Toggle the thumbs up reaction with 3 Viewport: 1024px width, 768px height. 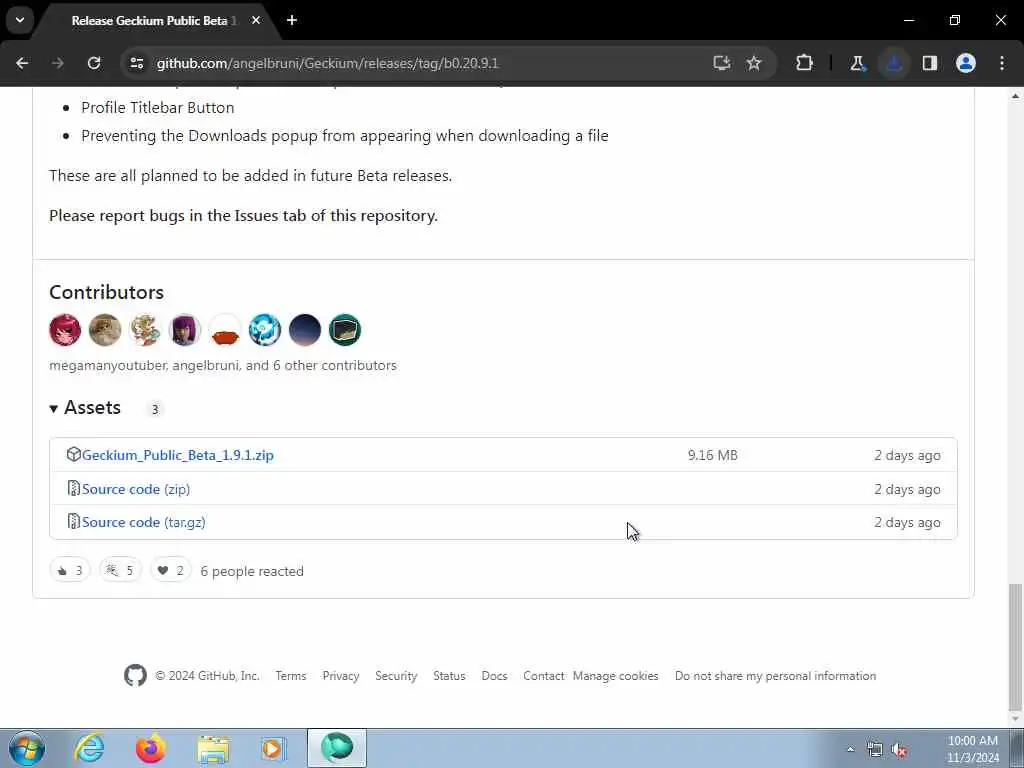point(70,570)
